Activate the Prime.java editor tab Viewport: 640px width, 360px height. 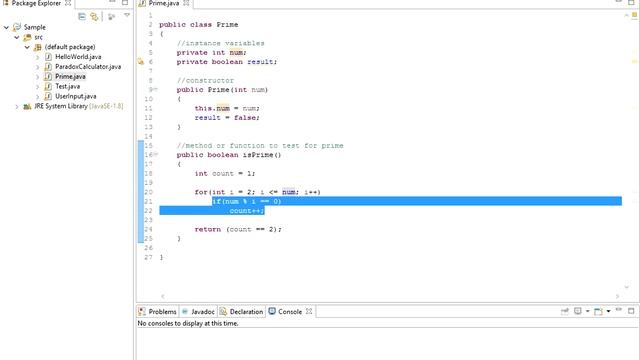click(x=164, y=3)
